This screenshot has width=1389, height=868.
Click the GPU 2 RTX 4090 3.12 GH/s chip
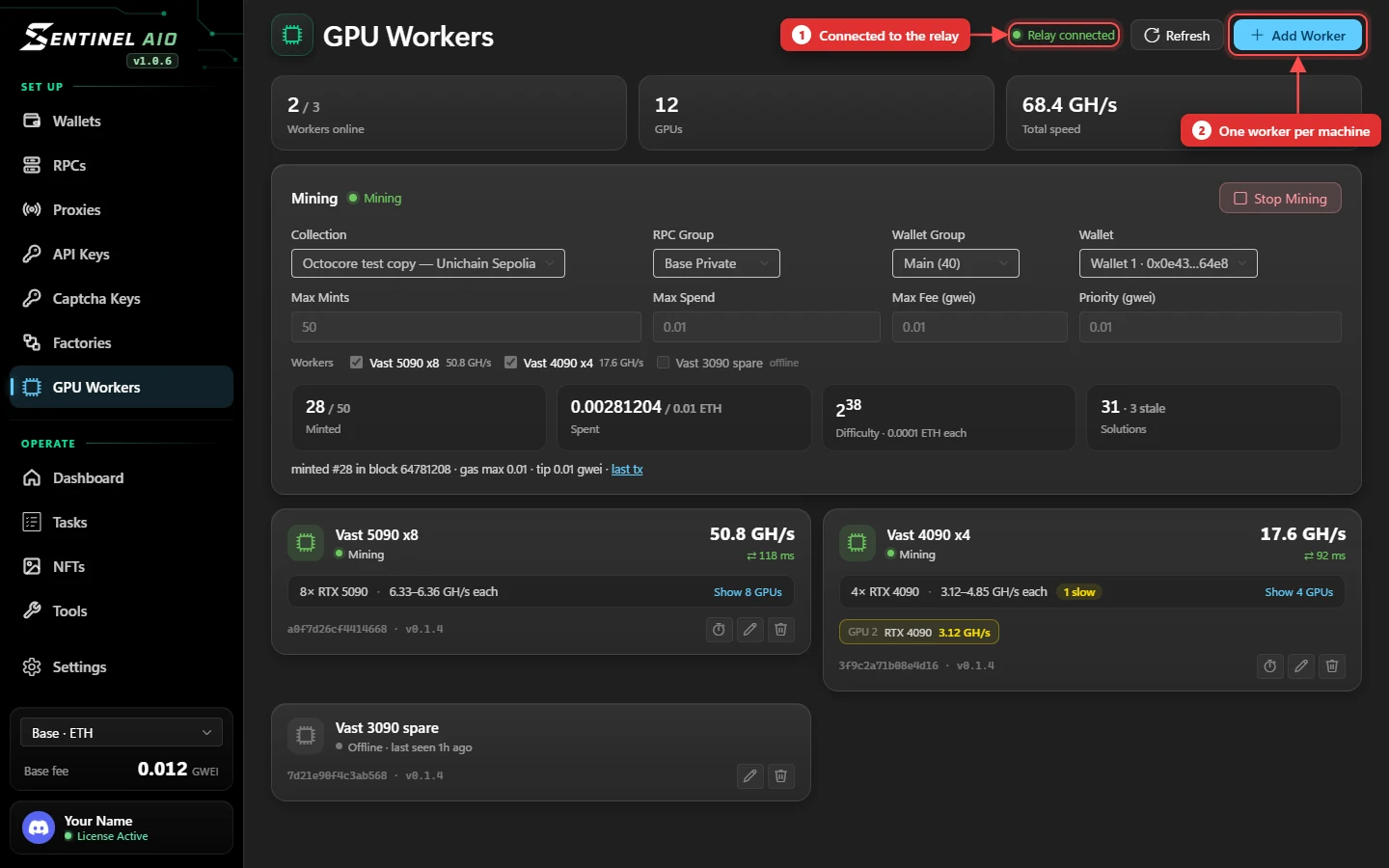pyautogui.click(x=919, y=633)
